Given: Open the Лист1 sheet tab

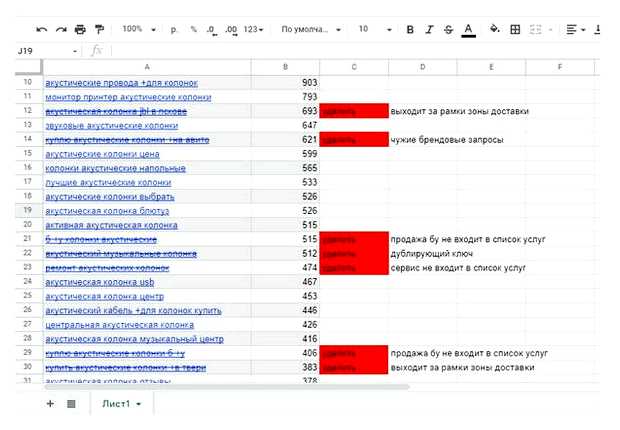Looking at the screenshot, I should tap(120, 403).
